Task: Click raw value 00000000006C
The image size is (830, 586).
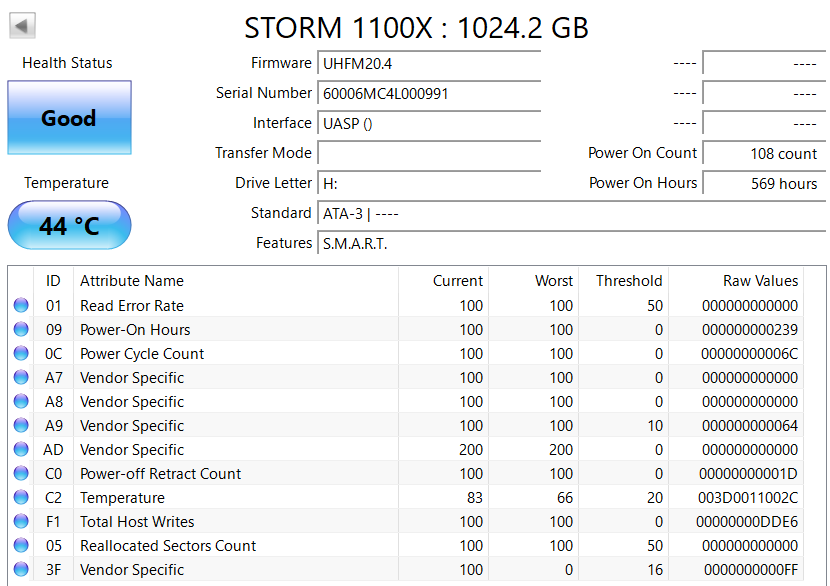Action: [x=750, y=353]
